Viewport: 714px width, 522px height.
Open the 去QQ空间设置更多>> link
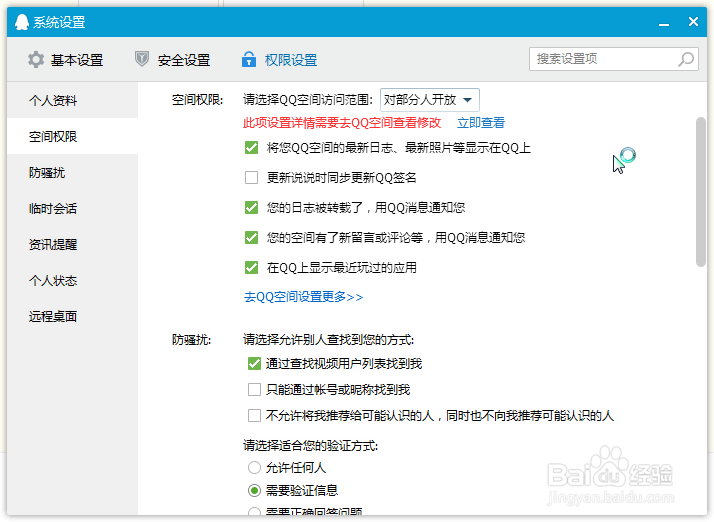point(304,297)
